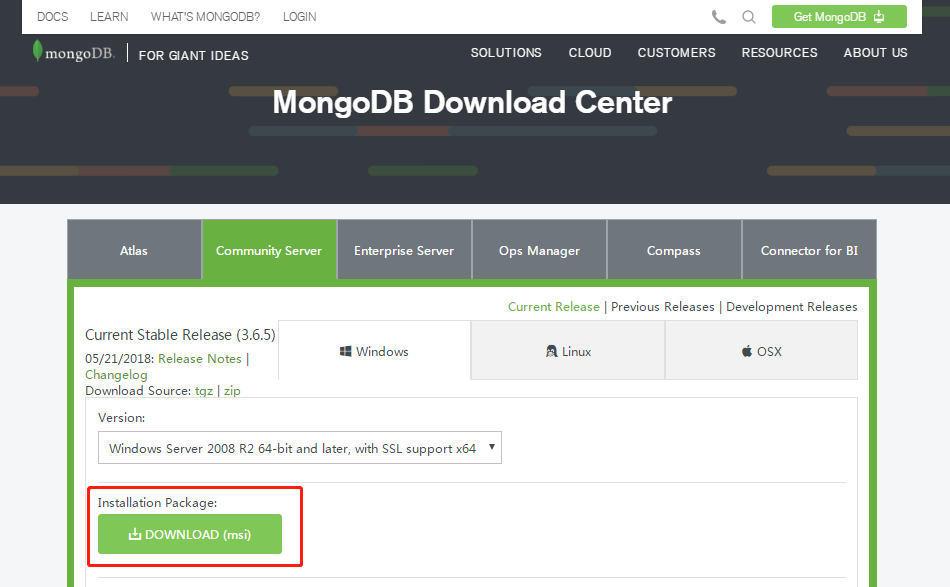Image resolution: width=950 pixels, height=587 pixels.
Task: Select the OSX platform tab
Action: point(762,351)
